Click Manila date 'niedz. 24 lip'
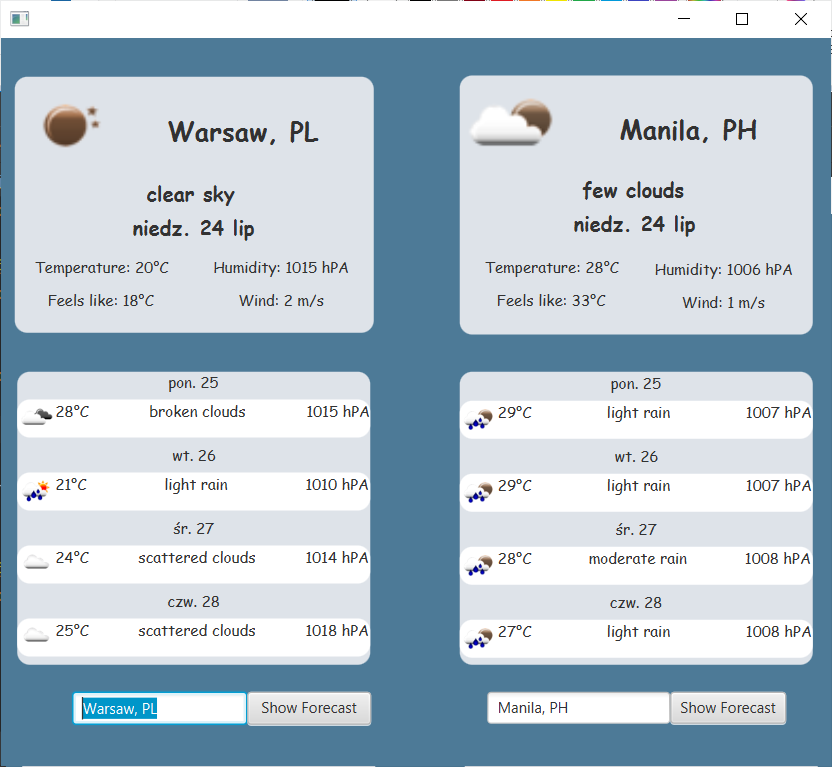 [634, 224]
